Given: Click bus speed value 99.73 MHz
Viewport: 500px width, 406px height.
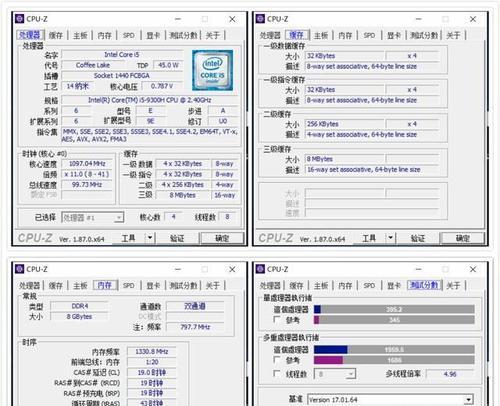Looking at the screenshot, I should (87, 185).
